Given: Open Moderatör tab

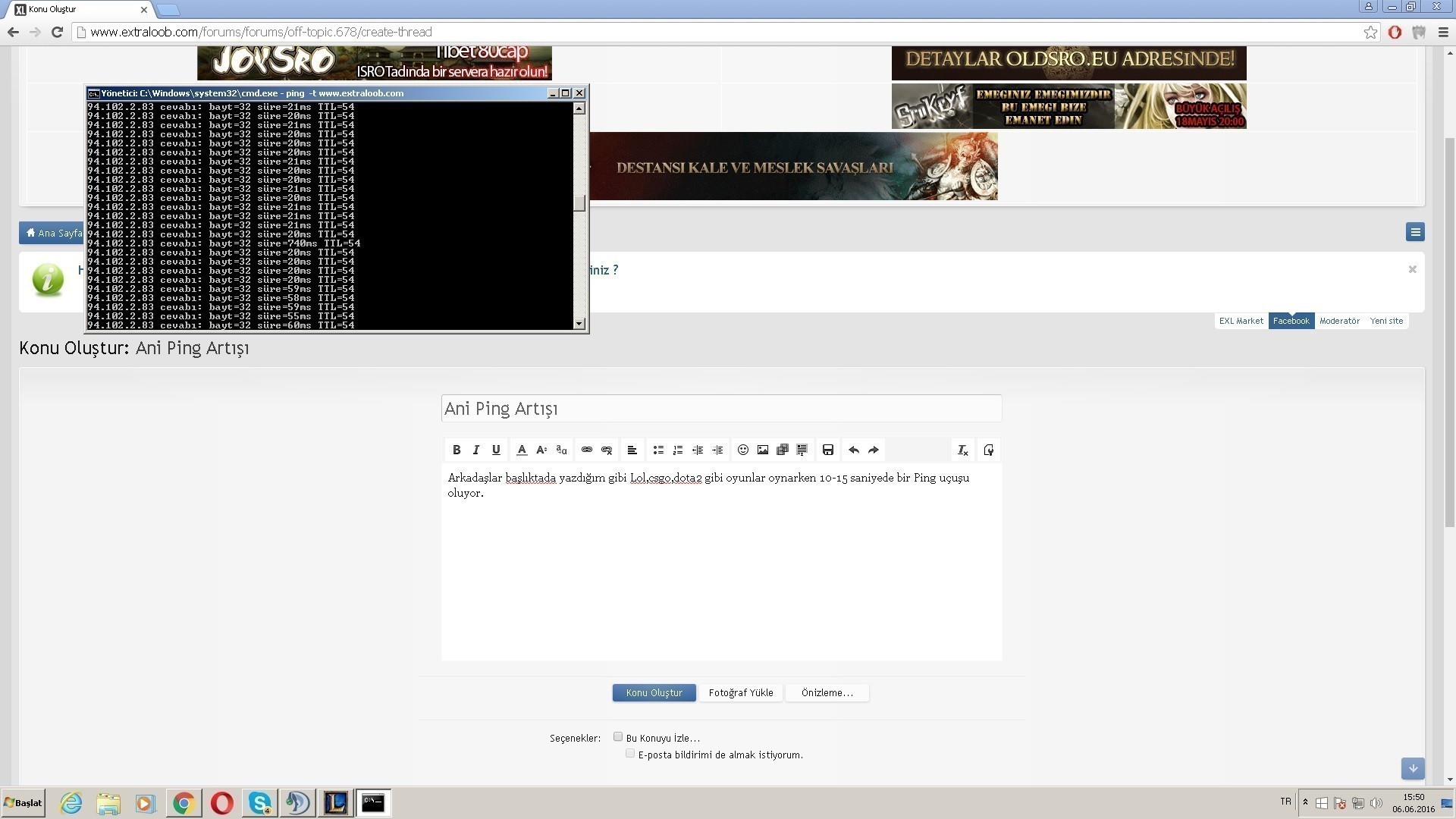Looking at the screenshot, I should (1339, 321).
